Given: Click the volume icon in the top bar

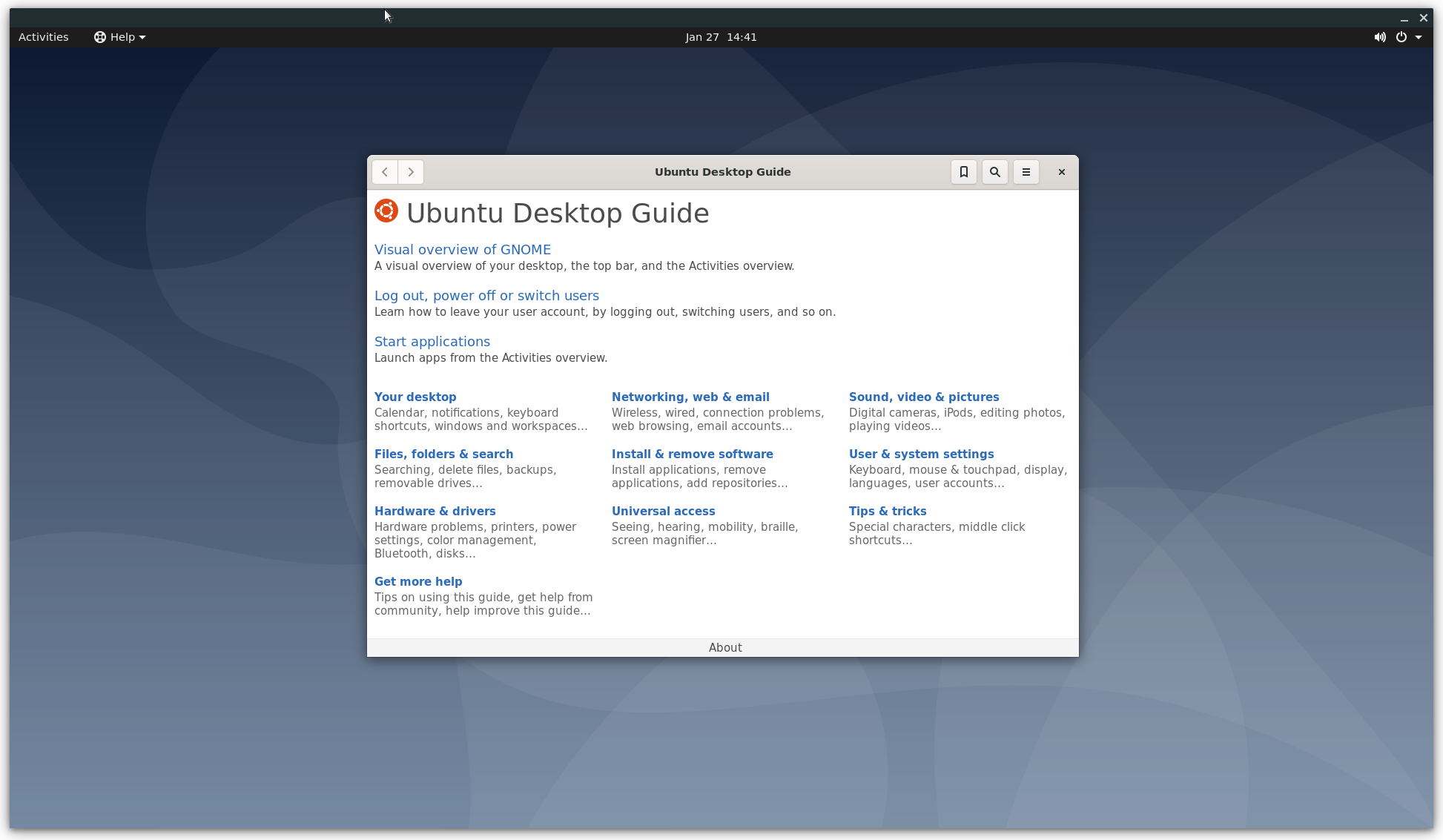Looking at the screenshot, I should pyautogui.click(x=1380, y=36).
